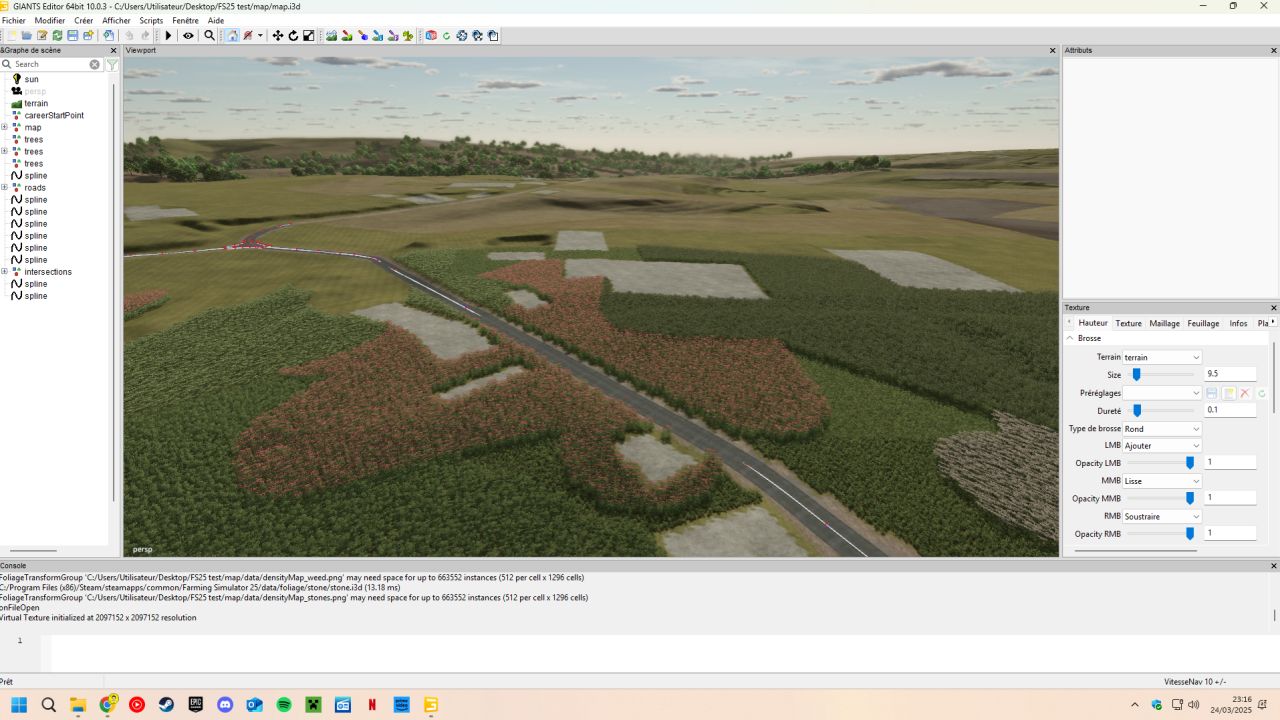Click the Windows Start button
Viewport: 1280px width, 720px height.
pyautogui.click(x=19, y=704)
